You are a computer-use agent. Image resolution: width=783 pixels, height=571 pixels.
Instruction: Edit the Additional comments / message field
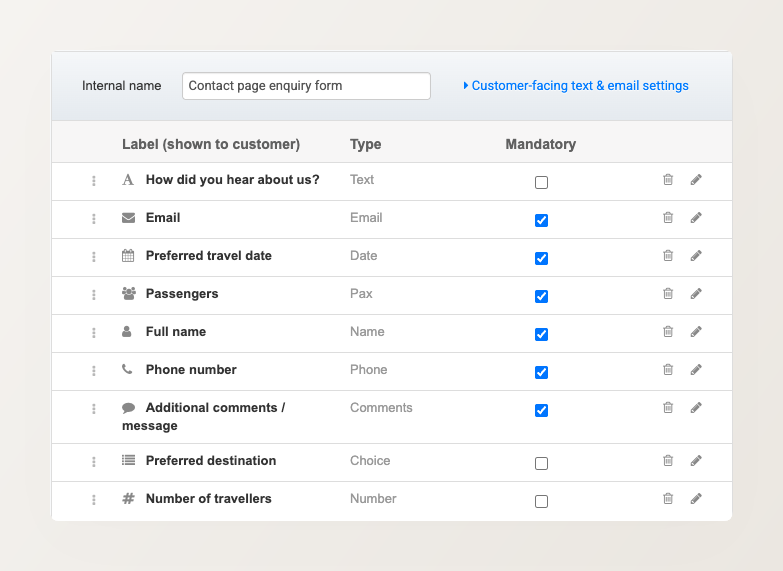(x=696, y=408)
